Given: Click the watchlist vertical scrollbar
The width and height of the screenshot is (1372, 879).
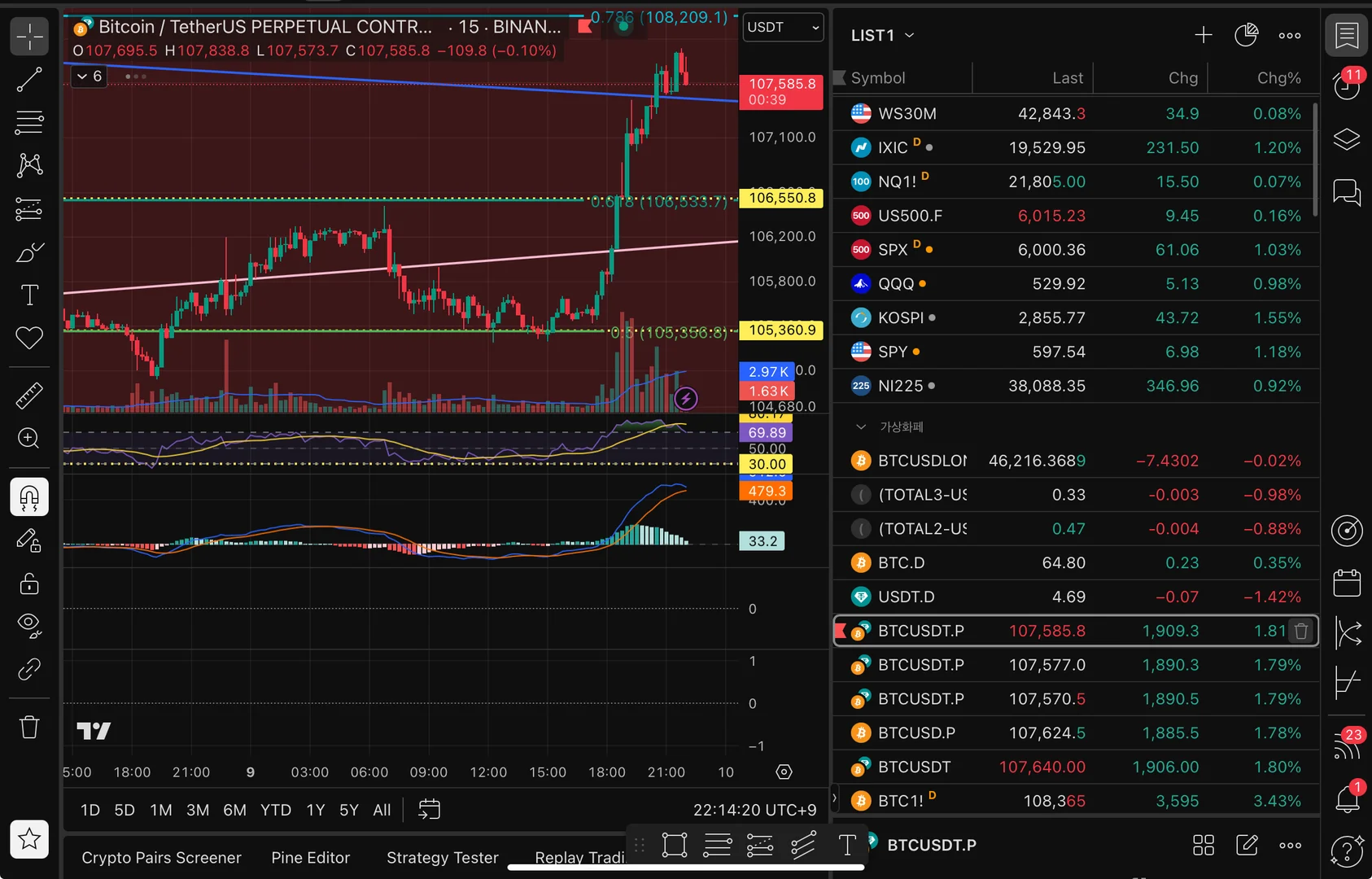Looking at the screenshot, I should (x=1316, y=159).
